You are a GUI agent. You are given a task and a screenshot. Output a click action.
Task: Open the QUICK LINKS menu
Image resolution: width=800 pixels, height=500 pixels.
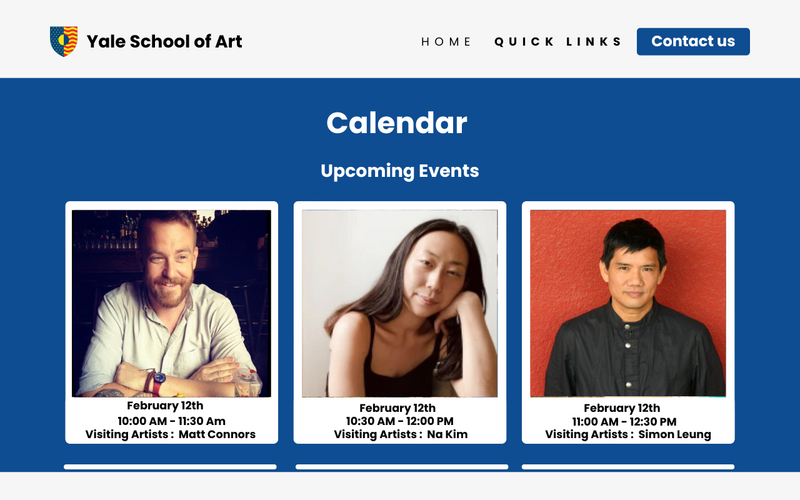(558, 42)
